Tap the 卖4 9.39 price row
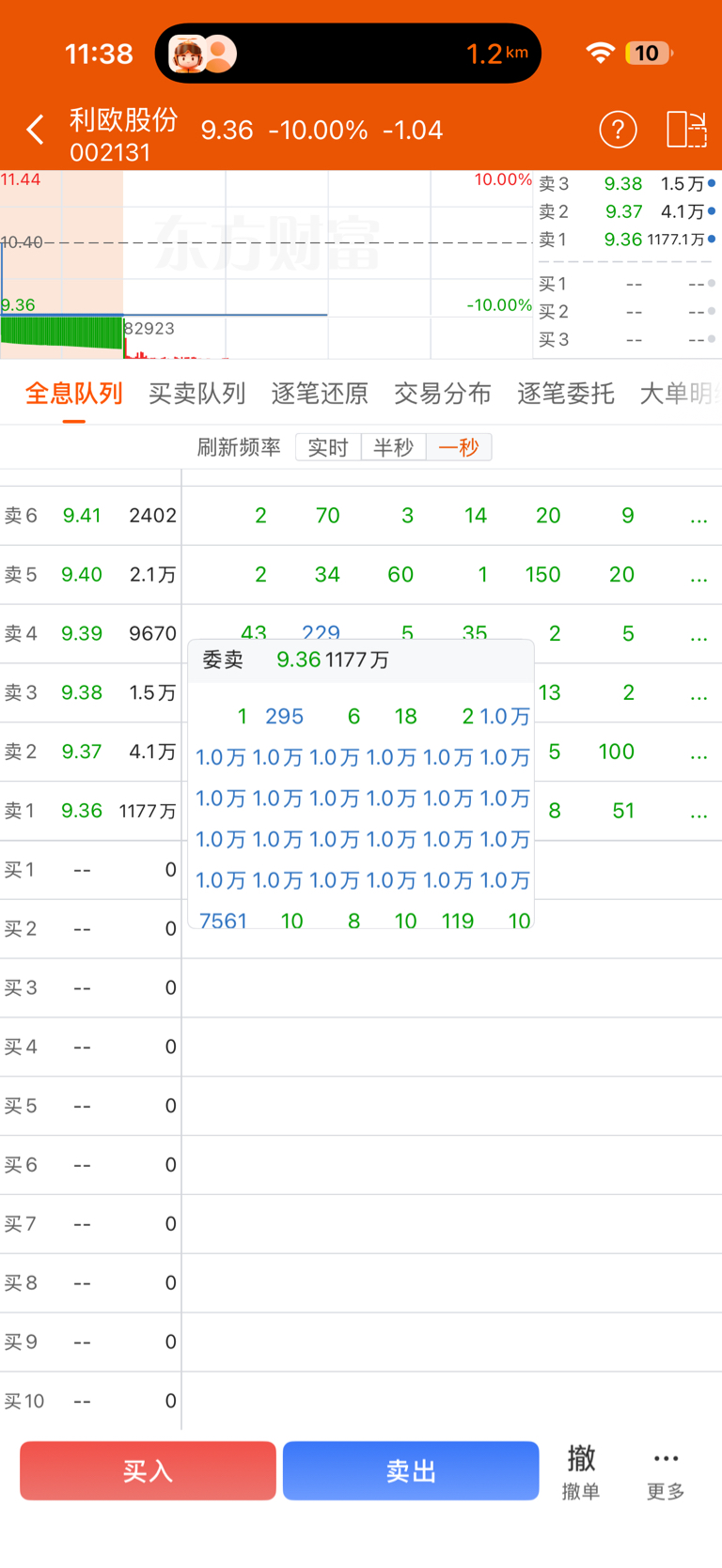This screenshot has width=722, height=1568. coord(89,634)
